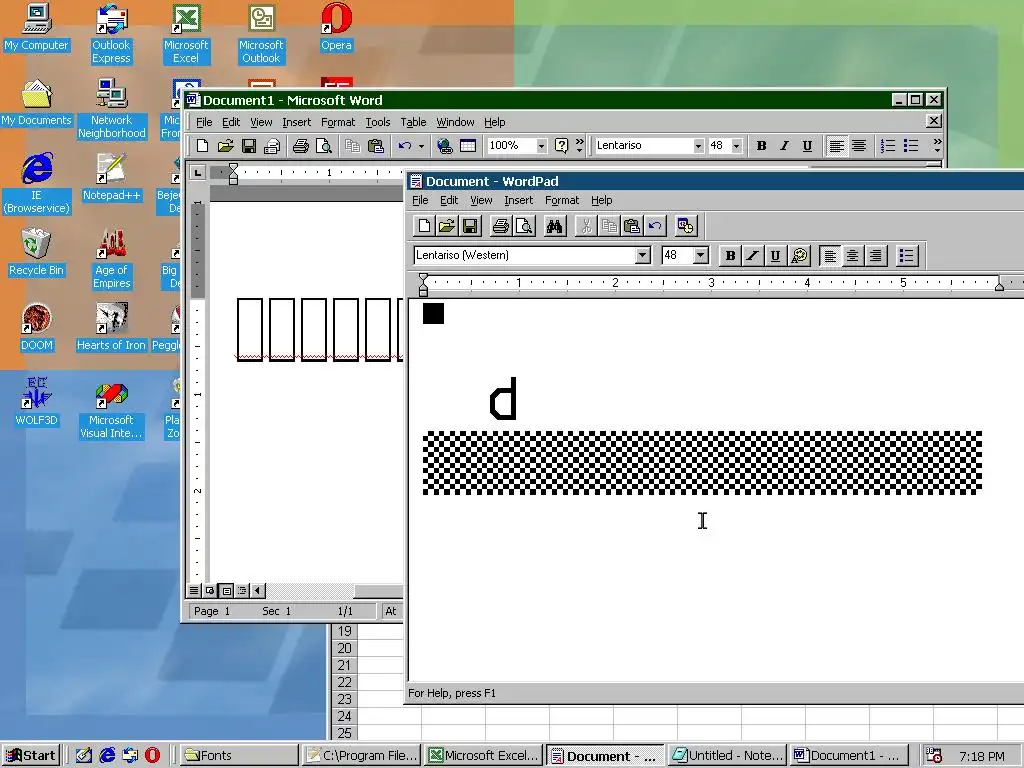Viewport: 1024px width, 768px height.
Task: Switch to Untitled - Notepad taskbar button
Action: click(728, 756)
